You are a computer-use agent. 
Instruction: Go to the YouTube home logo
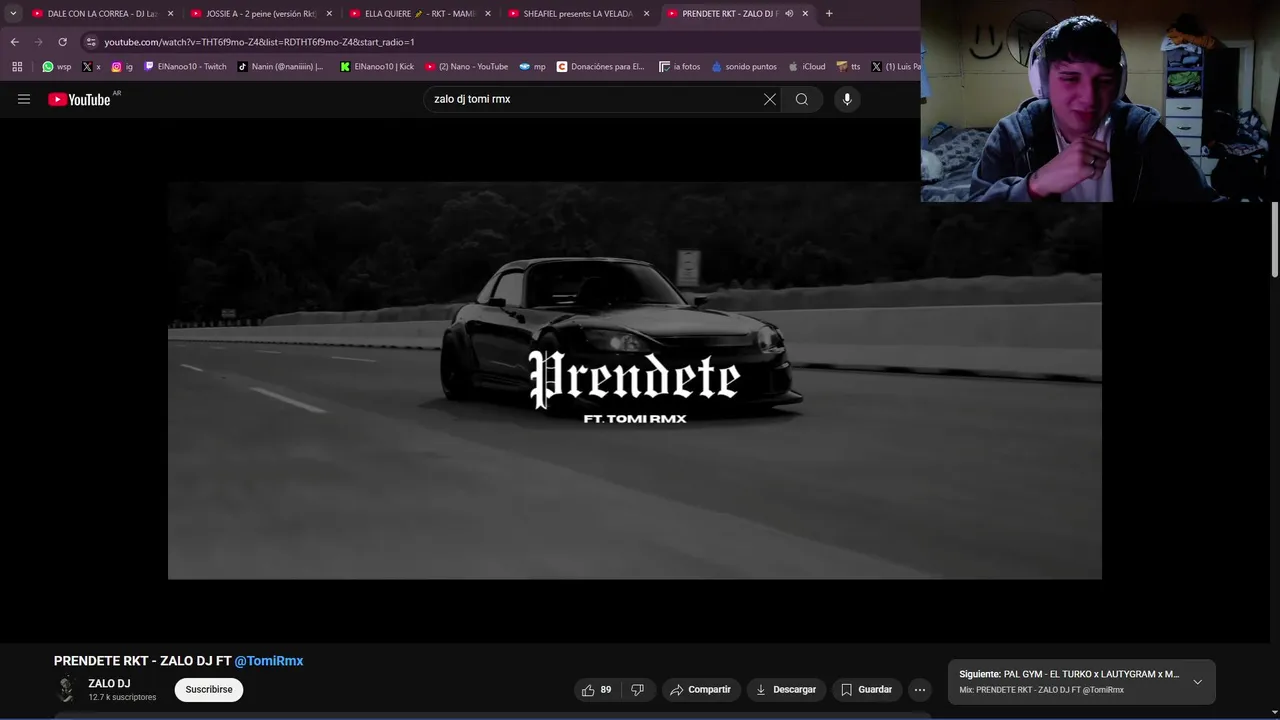click(x=79, y=99)
